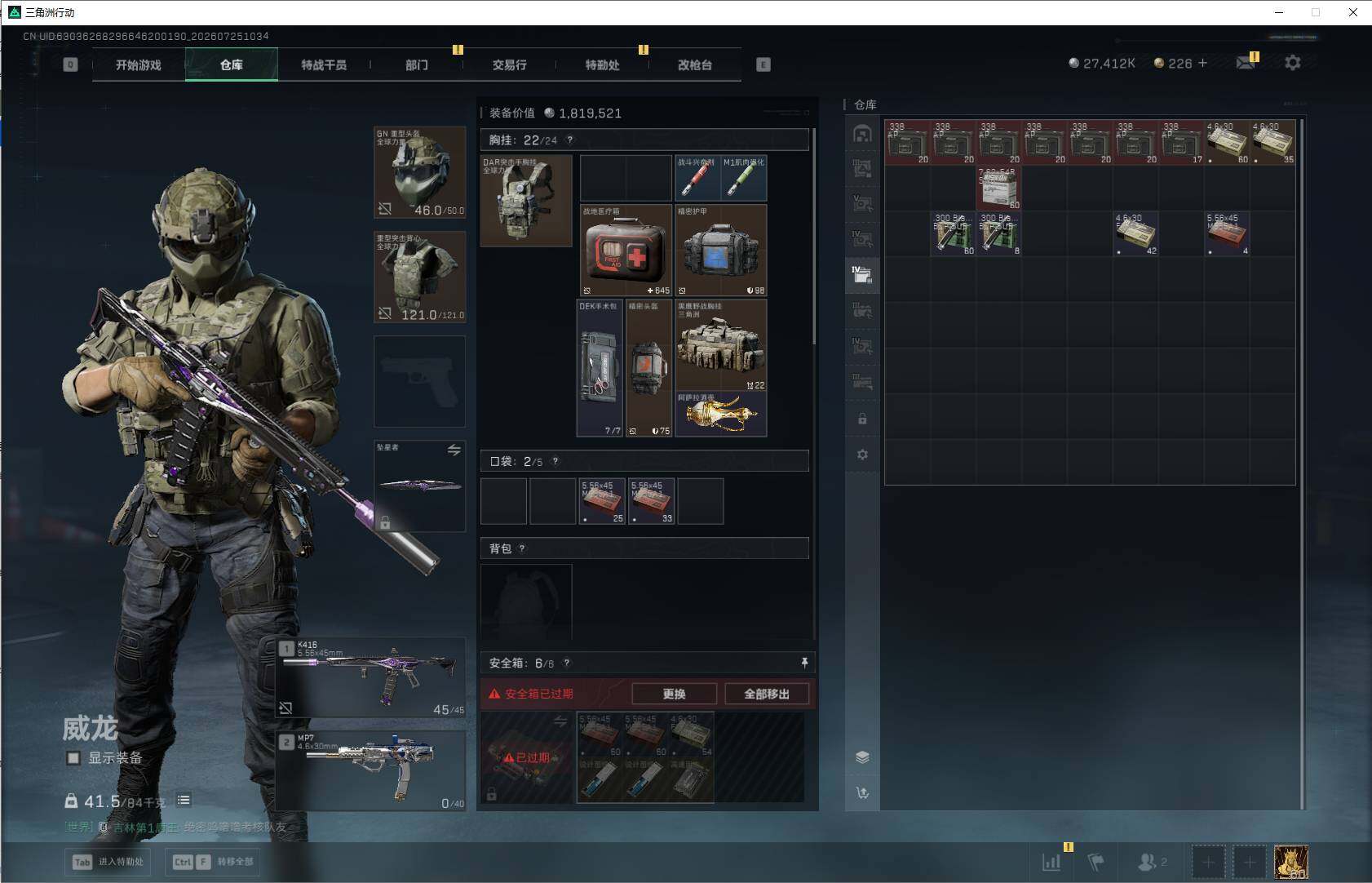1372x883 pixels.
Task: Click the 更换 safe box button
Action: 675,694
